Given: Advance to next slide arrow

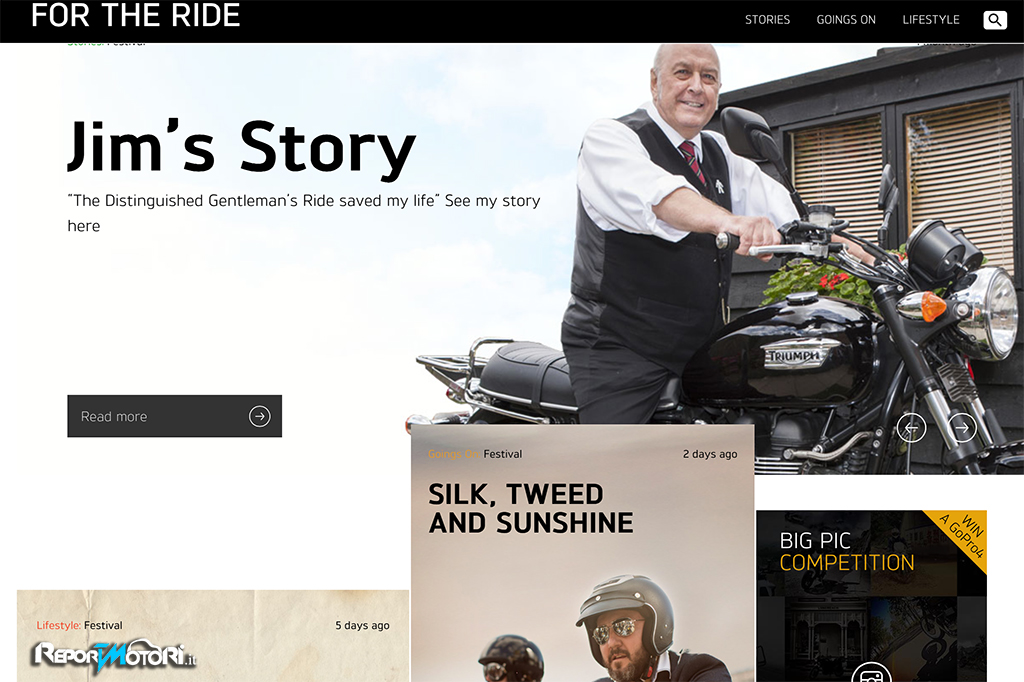Looking at the screenshot, I should pos(962,428).
